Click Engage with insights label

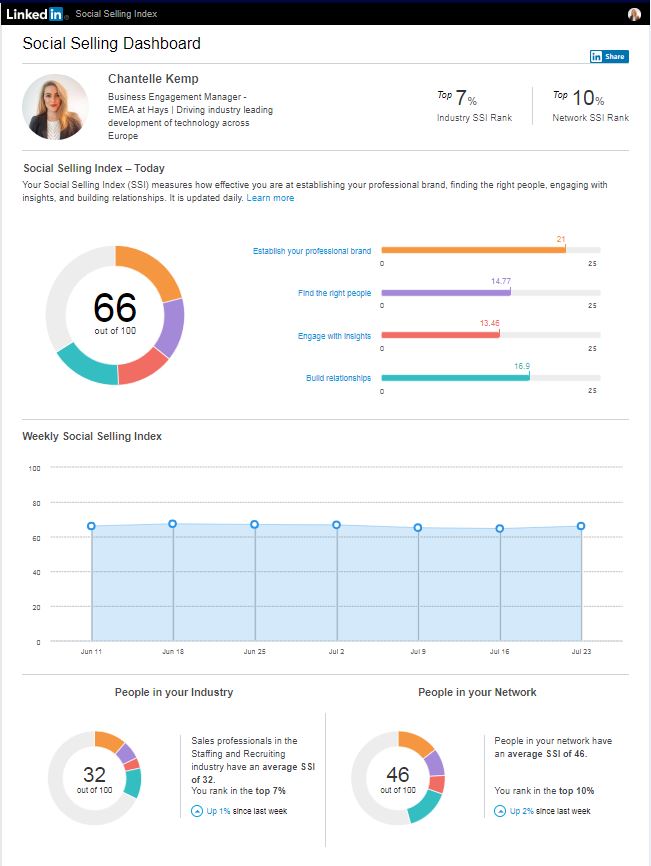pyautogui.click(x=335, y=336)
